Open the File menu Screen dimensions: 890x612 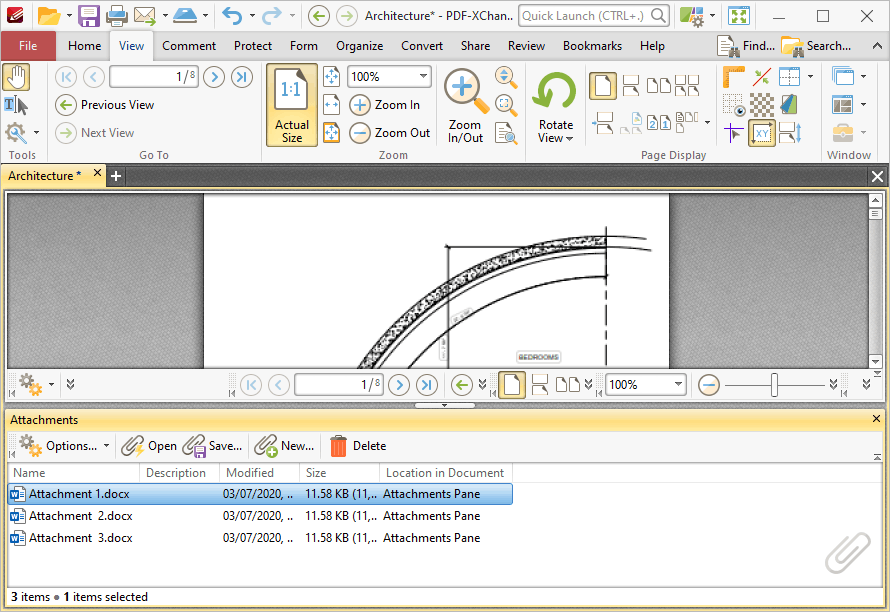tap(28, 46)
